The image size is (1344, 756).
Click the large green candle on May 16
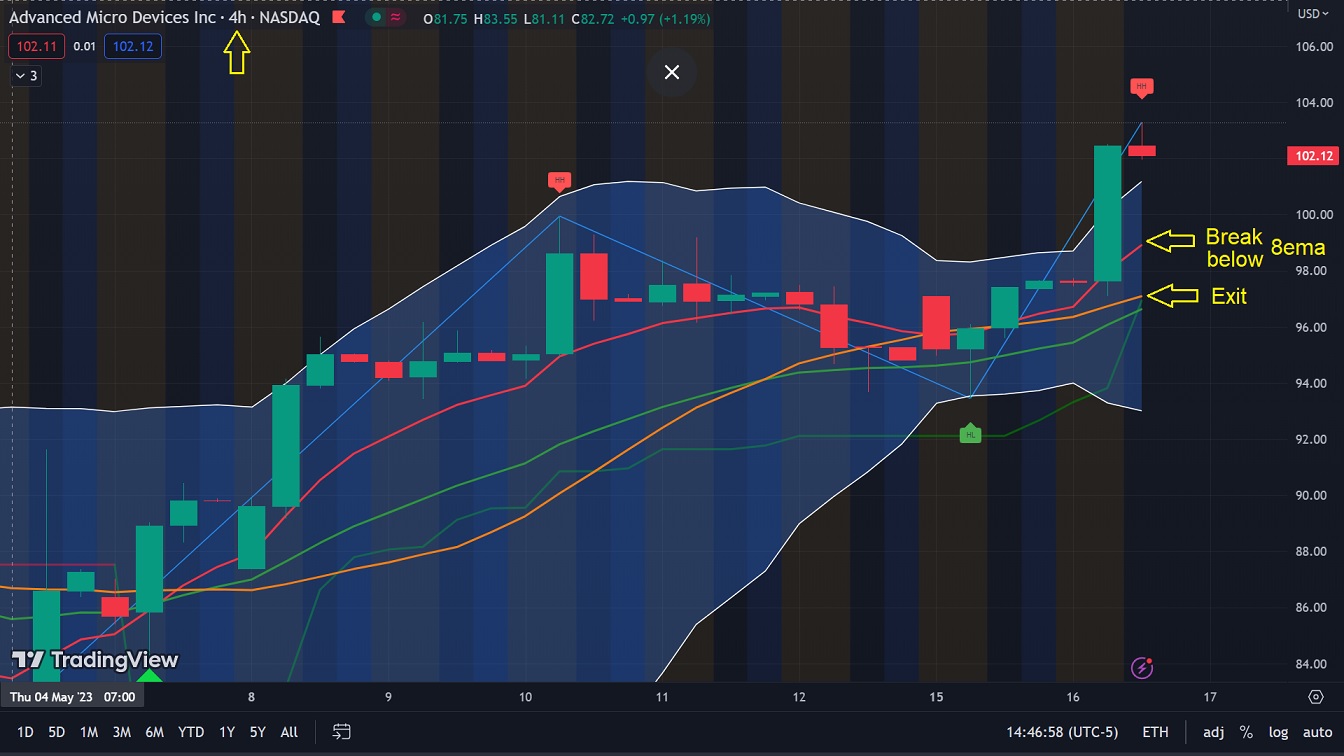(x=1108, y=213)
